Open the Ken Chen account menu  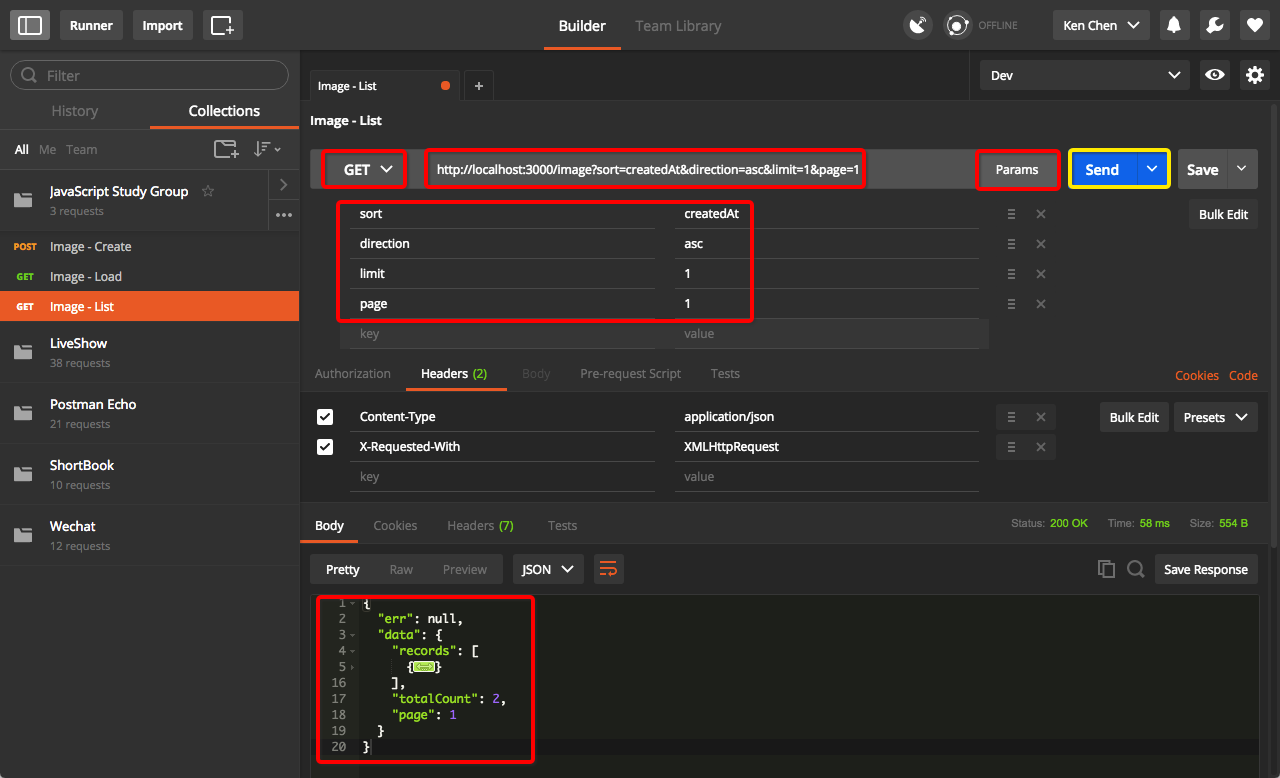(x=1101, y=25)
